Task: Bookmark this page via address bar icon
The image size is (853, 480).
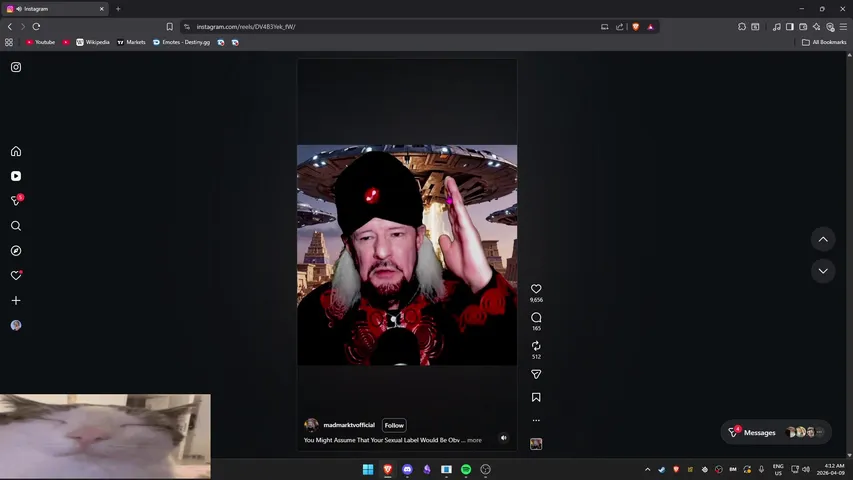Action: pos(170,27)
